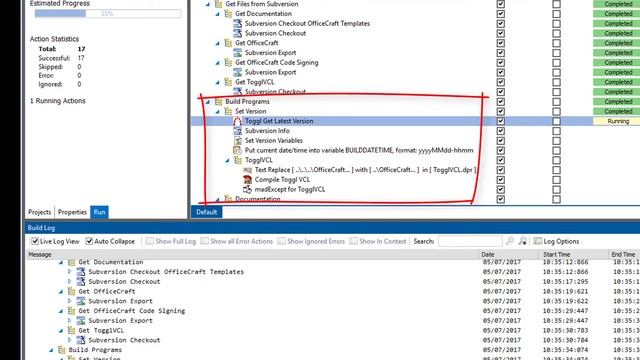Click the Subversion Checkout OfficeCraft Templates icon in Build Log

81,272
